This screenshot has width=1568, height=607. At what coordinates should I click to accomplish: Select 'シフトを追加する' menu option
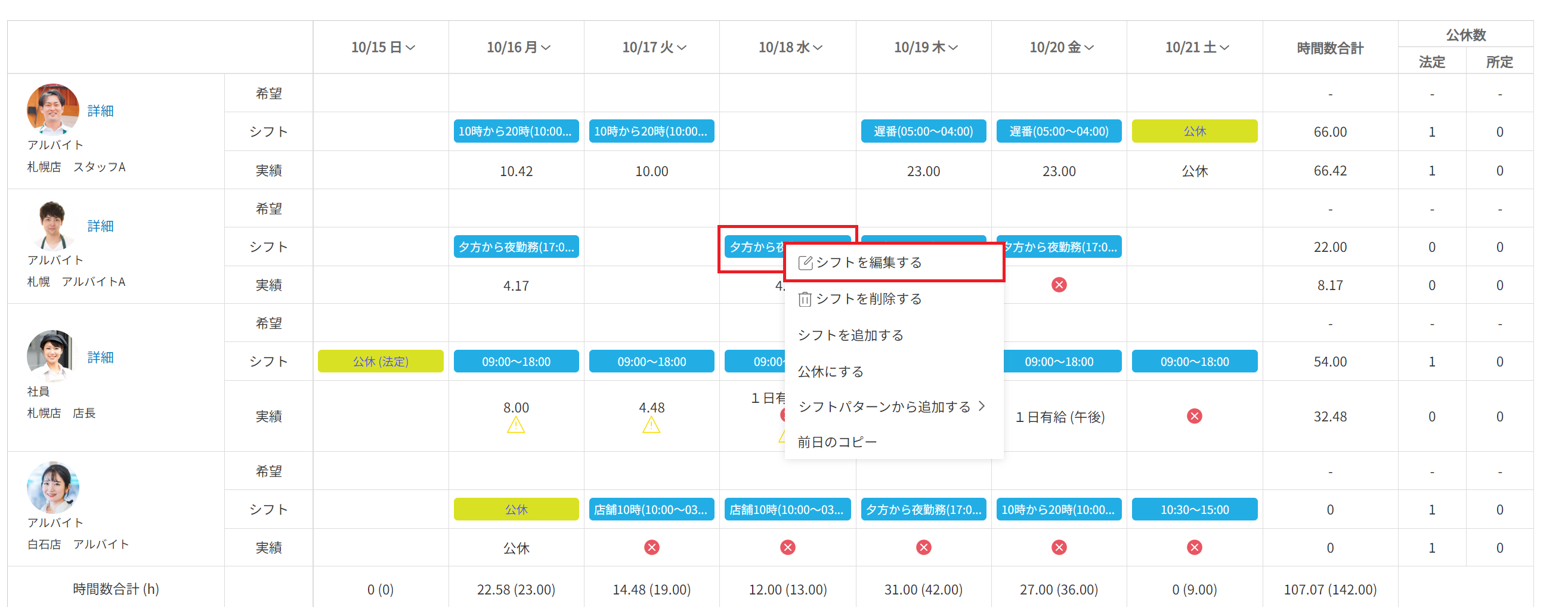(851, 335)
